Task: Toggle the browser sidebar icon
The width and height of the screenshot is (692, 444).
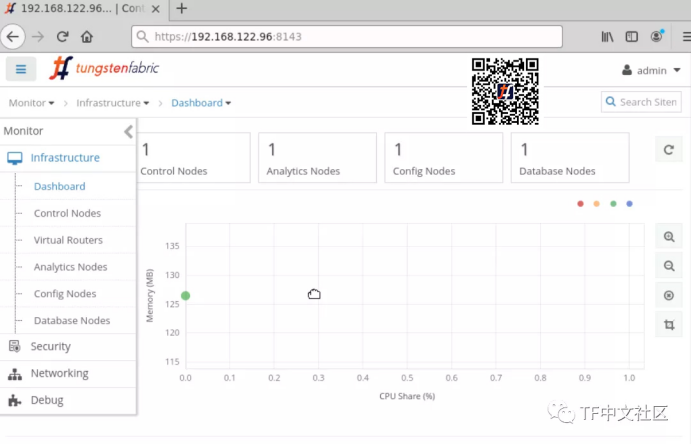Action: [x=632, y=37]
